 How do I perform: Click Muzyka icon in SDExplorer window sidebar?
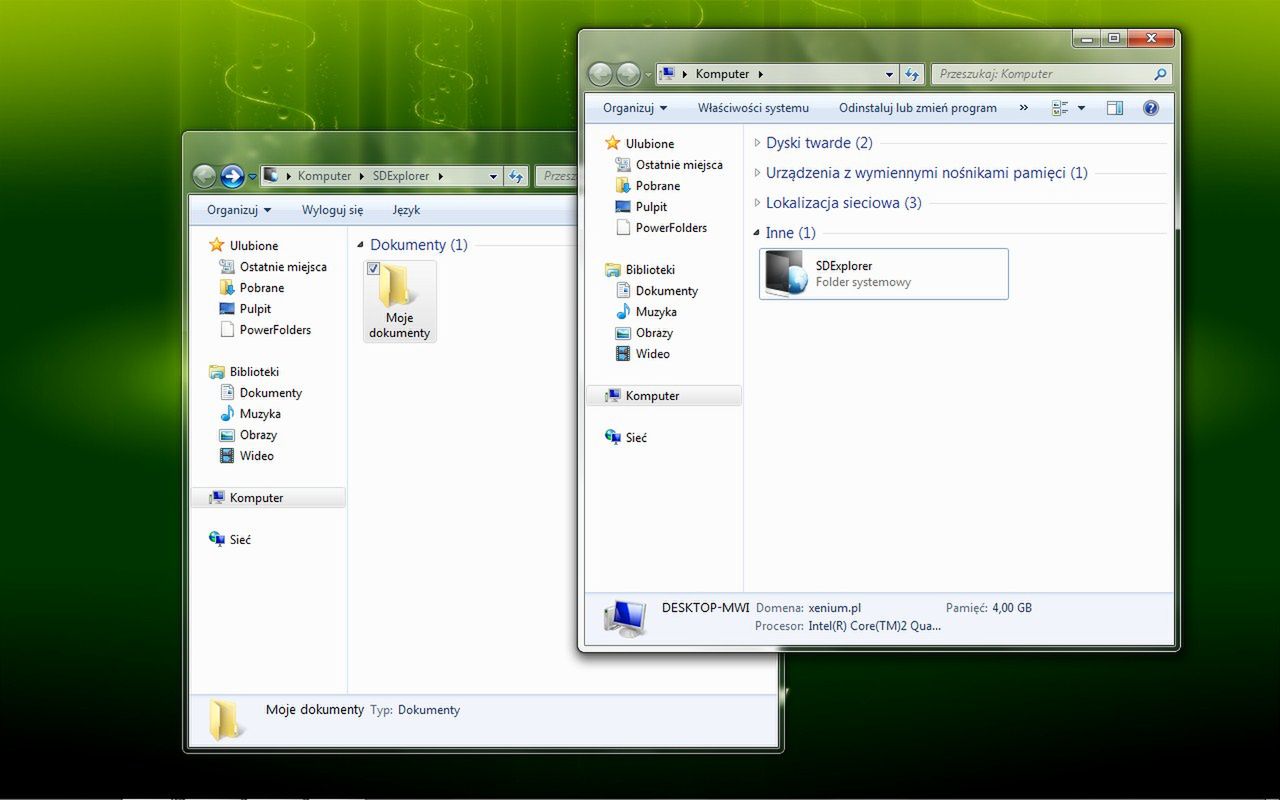[227, 414]
